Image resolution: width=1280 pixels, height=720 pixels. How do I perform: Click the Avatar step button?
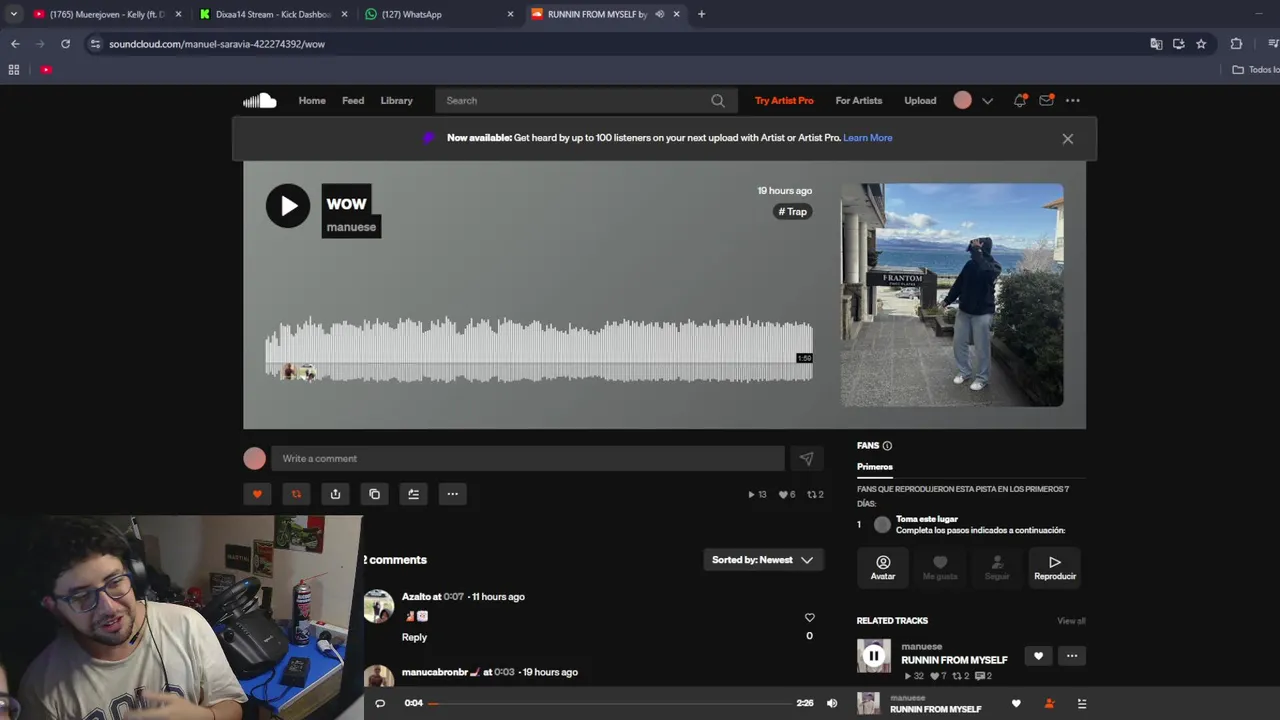883,567
